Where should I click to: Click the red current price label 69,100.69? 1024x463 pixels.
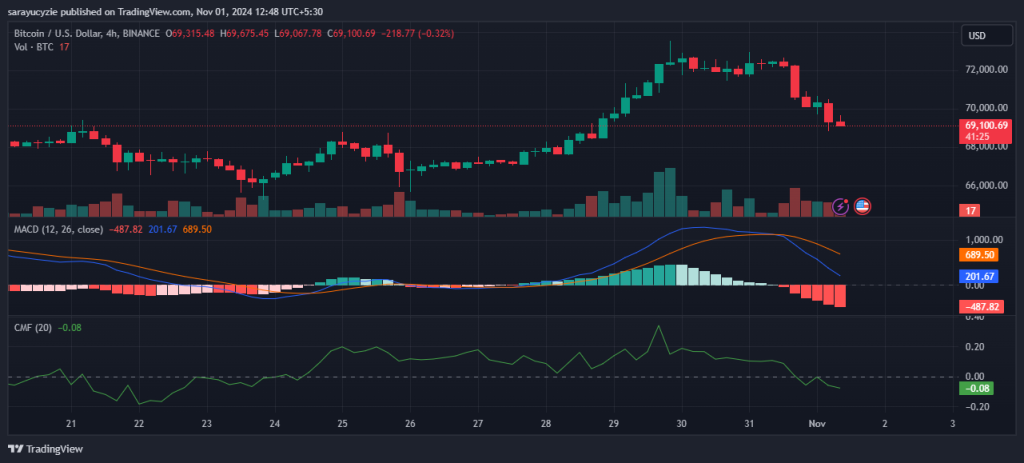tap(985, 125)
